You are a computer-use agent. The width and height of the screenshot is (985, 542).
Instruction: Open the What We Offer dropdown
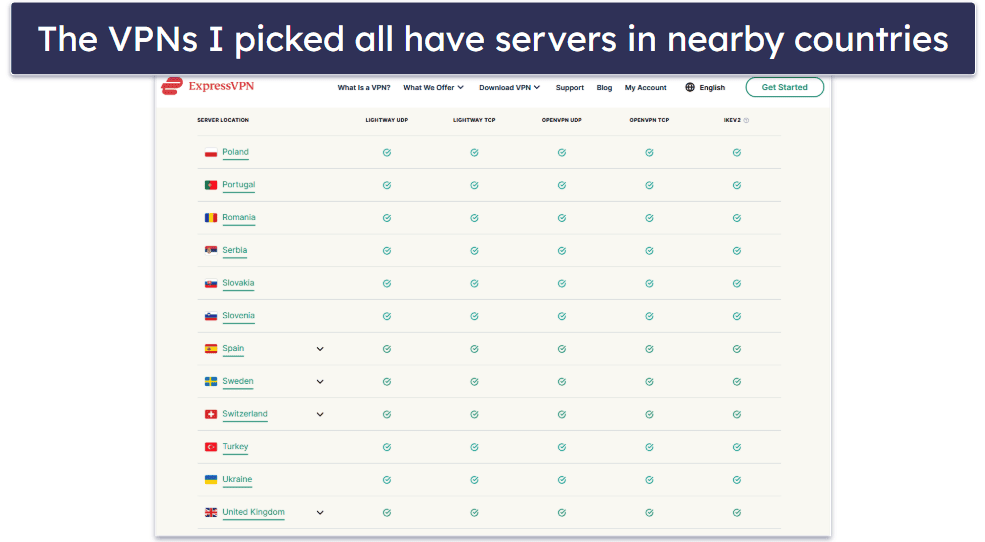click(433, 87)
